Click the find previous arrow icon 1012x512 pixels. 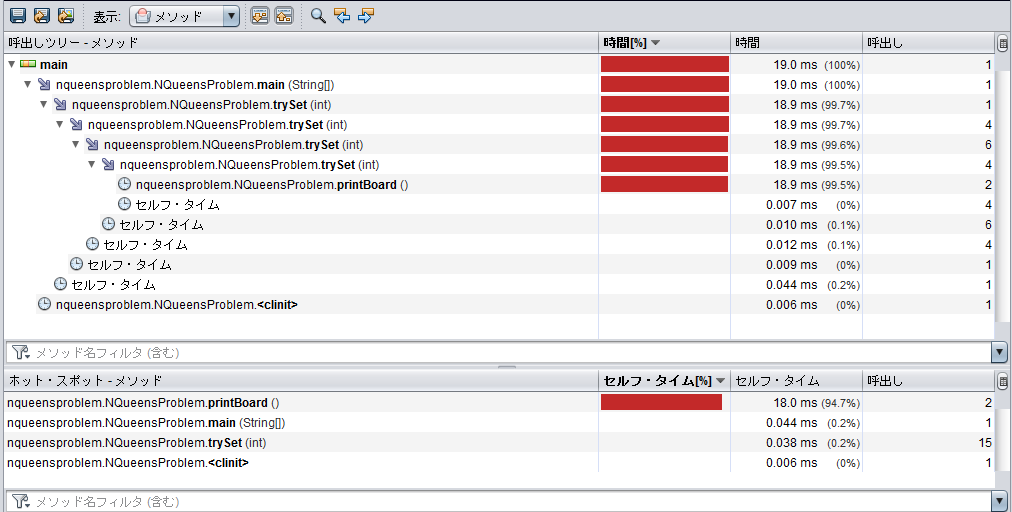[x=342, y=16]
